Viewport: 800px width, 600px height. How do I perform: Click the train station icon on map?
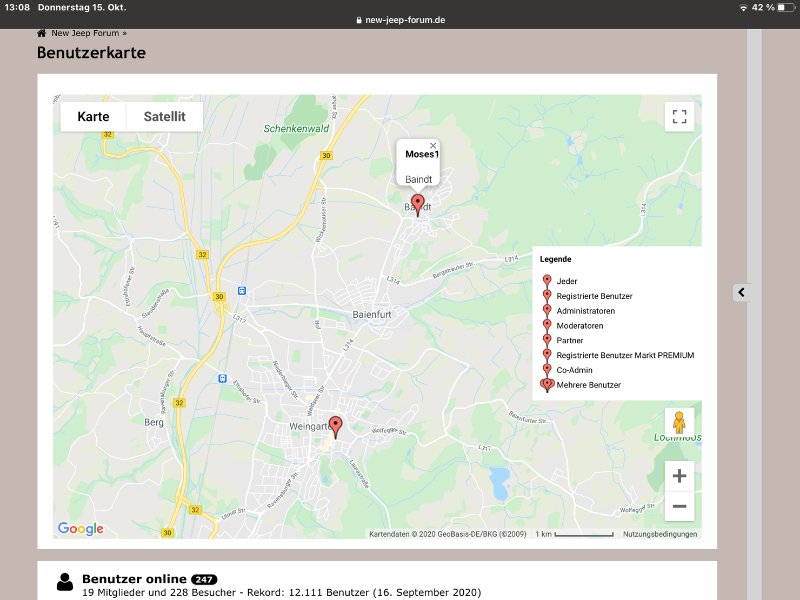tap(242, 291)
